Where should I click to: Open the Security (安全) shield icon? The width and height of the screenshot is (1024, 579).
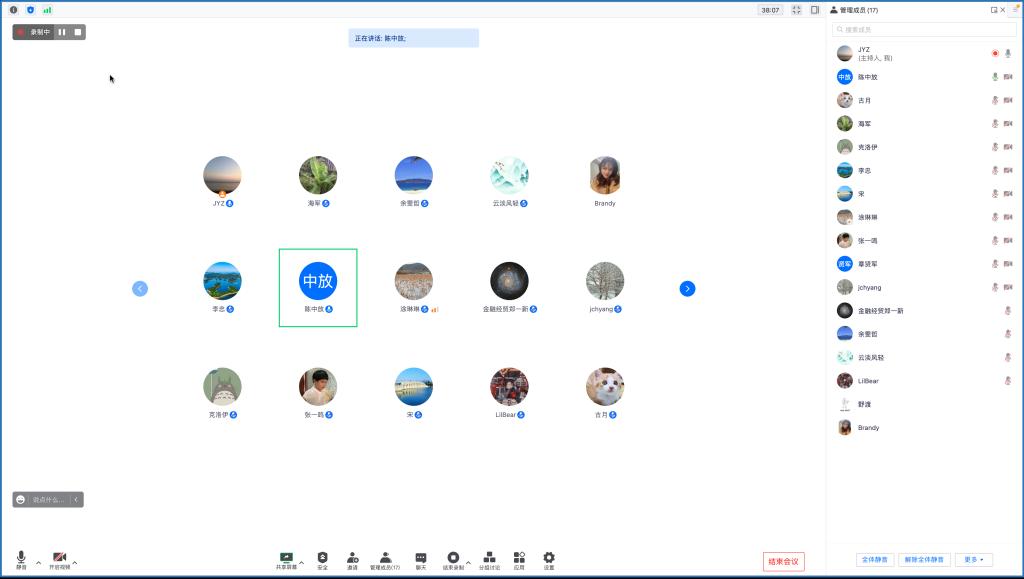322,558
